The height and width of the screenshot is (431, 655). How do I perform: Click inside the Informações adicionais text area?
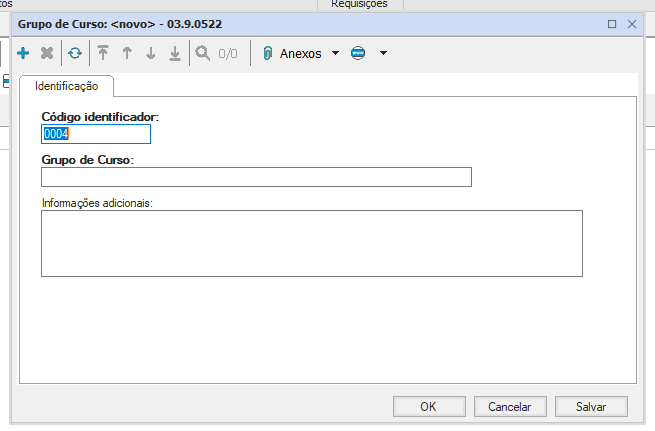tap(311, 242)
